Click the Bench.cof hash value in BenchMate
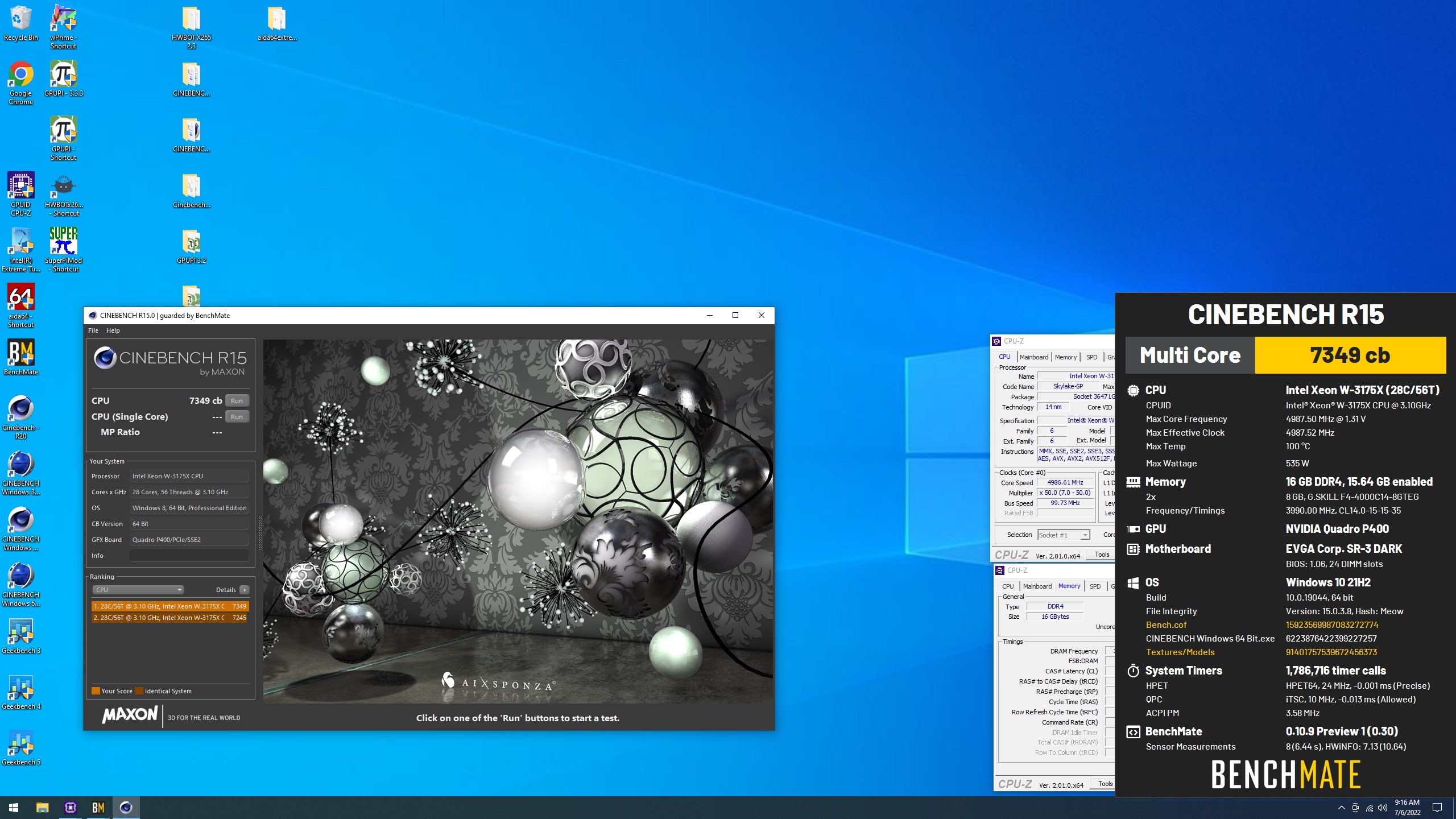This screenshot has width=1456, height=819. 1332,625
